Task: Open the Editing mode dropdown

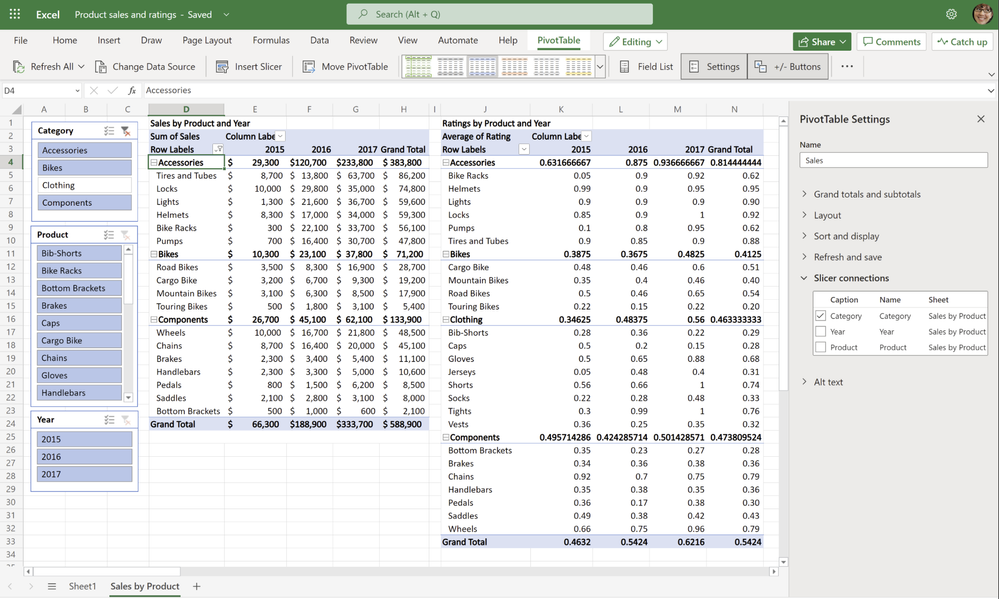Action: (635, 42)
